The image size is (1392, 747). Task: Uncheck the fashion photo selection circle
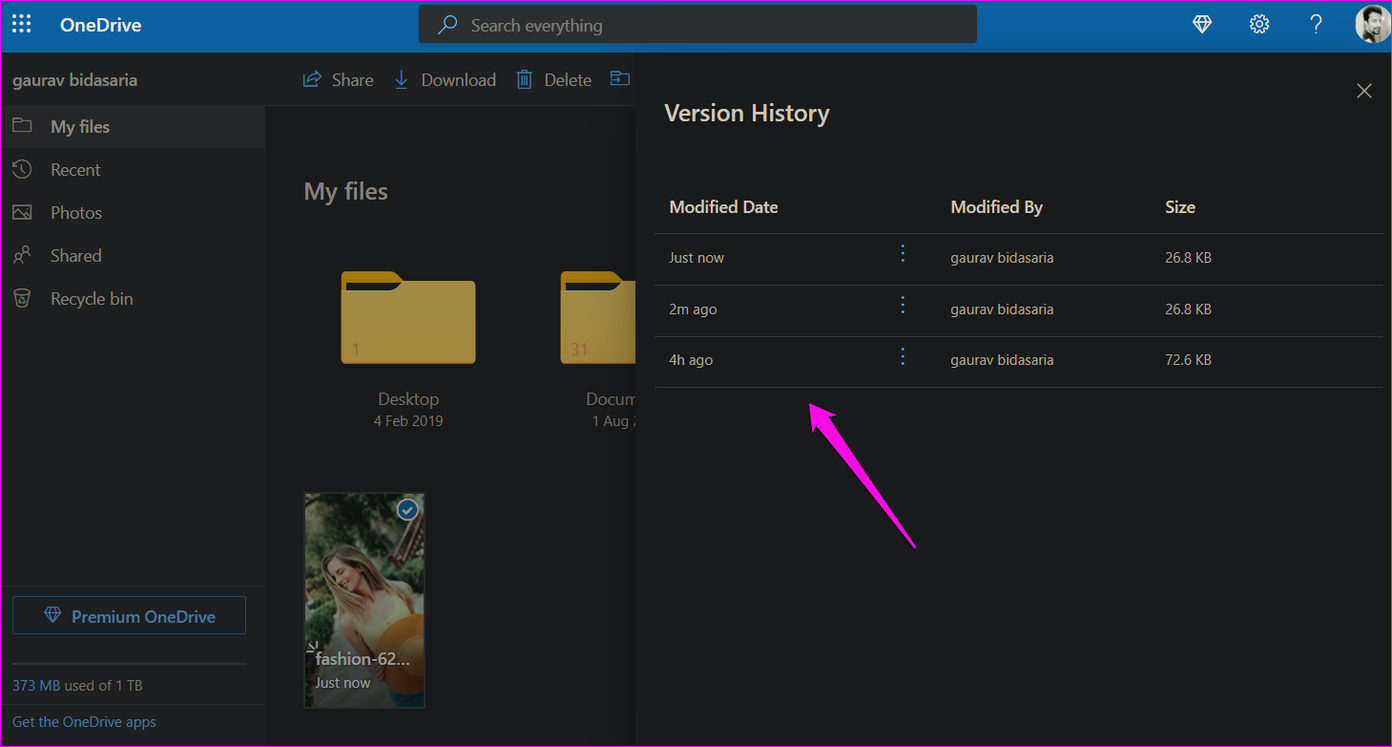click(407, 510)
